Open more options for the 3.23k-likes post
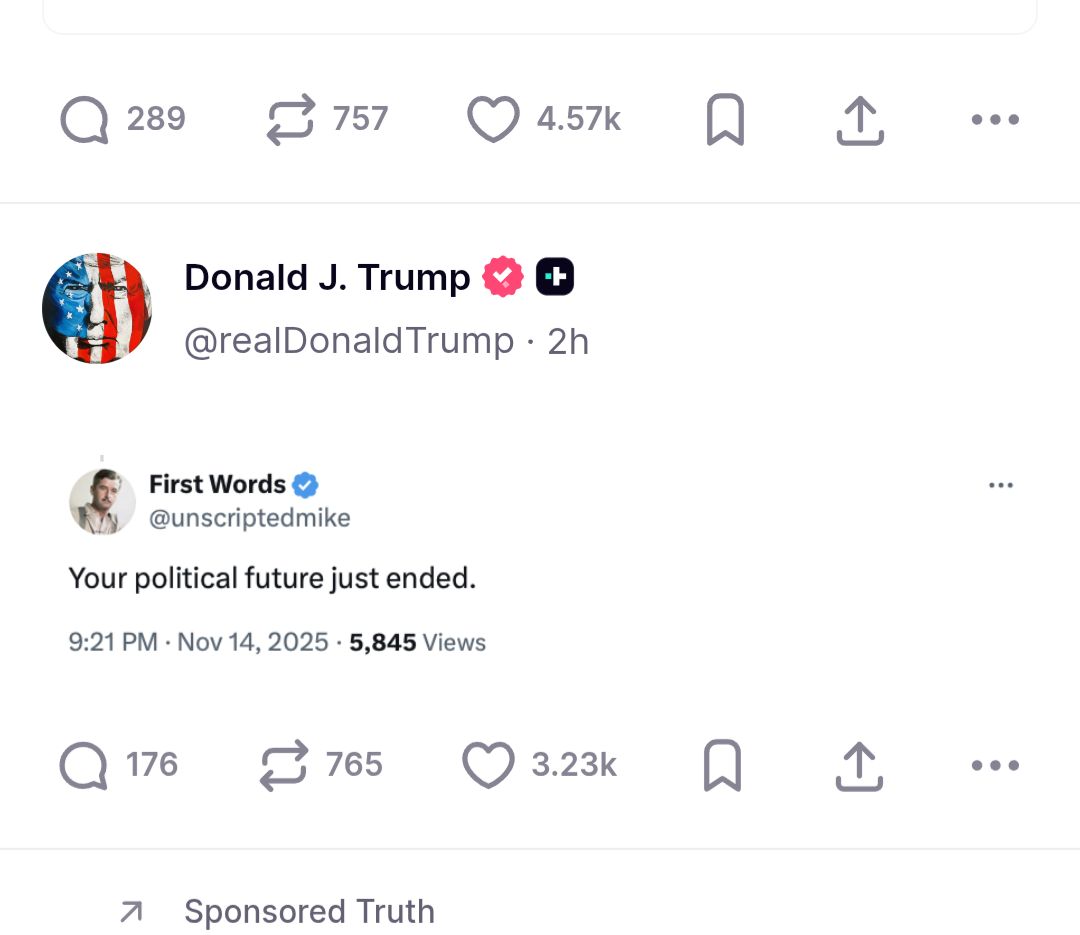 (x=995, y=766)
